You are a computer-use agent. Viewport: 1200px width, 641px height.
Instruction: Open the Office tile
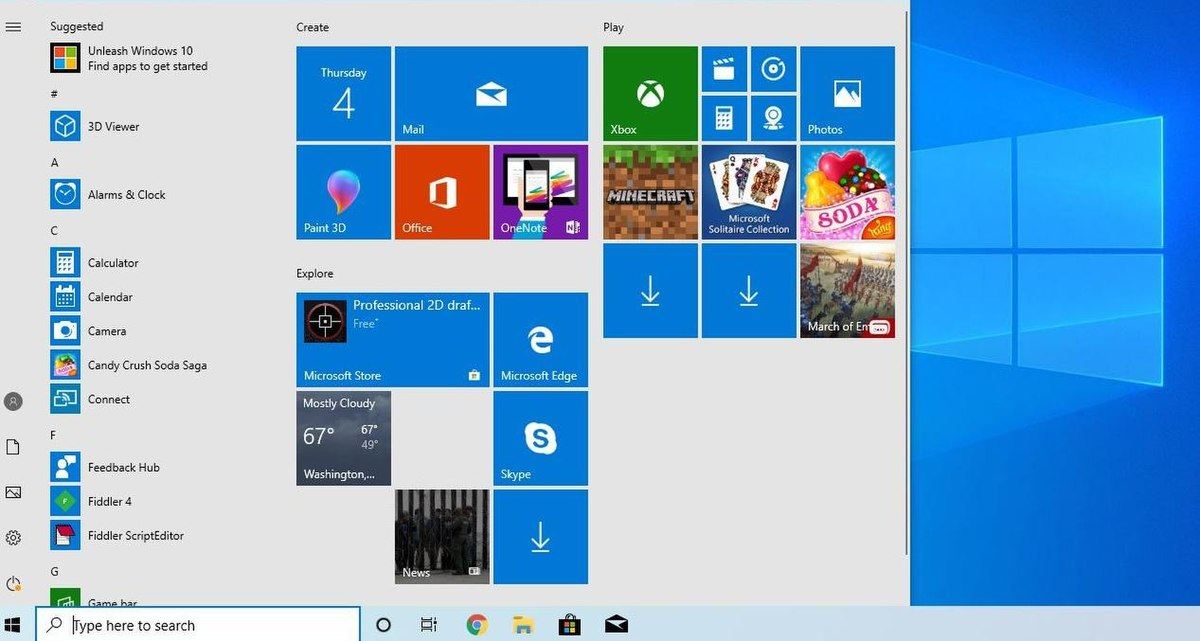pos(442,191)
